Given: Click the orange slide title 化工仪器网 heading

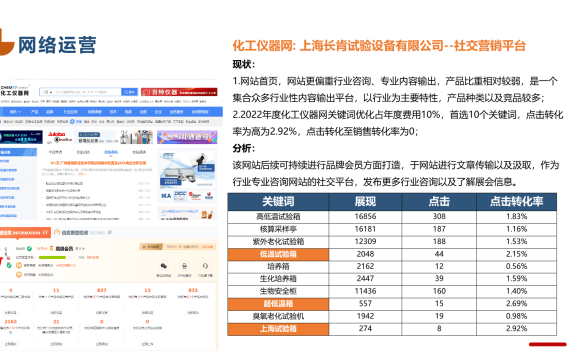Looking at the screenshot, I should coord(379,46).
